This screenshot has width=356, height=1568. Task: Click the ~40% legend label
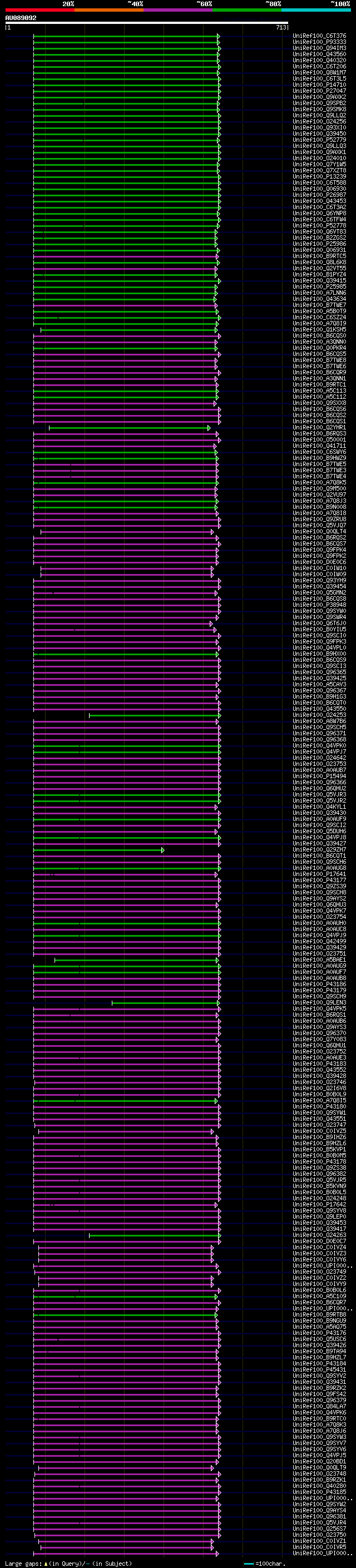tap(135, 4)
